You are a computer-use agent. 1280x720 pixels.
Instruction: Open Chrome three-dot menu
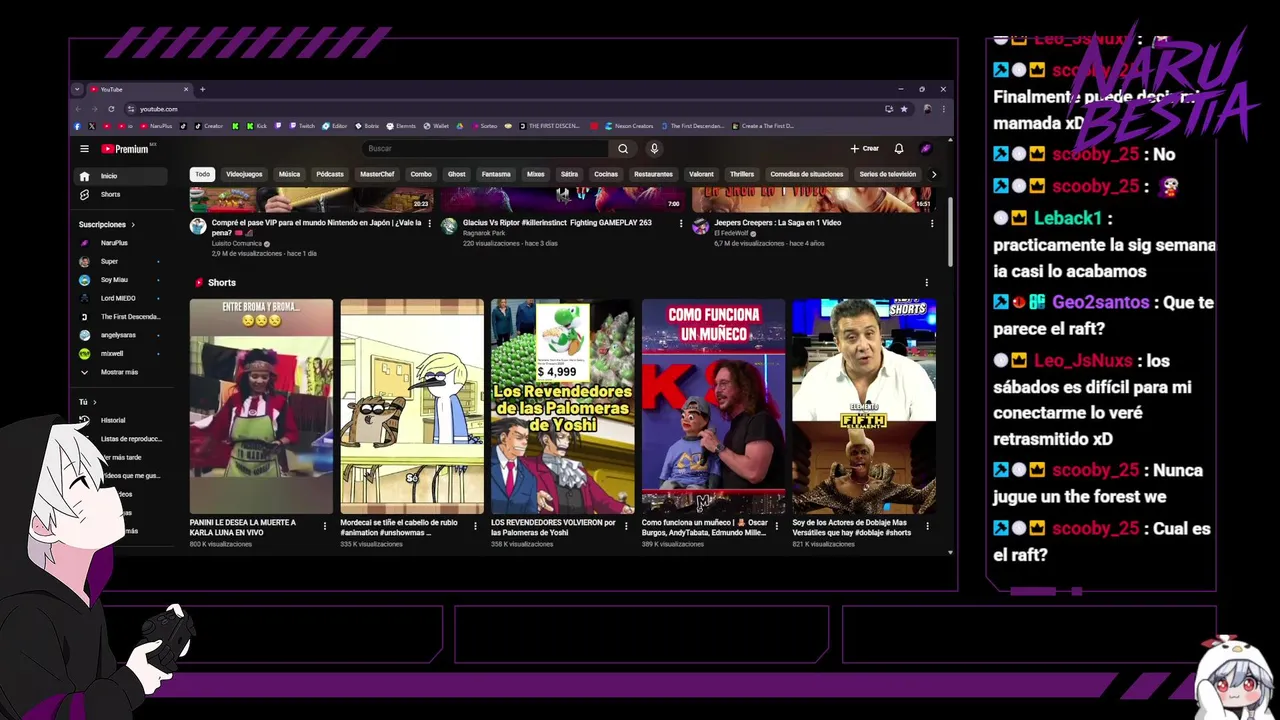942,108
